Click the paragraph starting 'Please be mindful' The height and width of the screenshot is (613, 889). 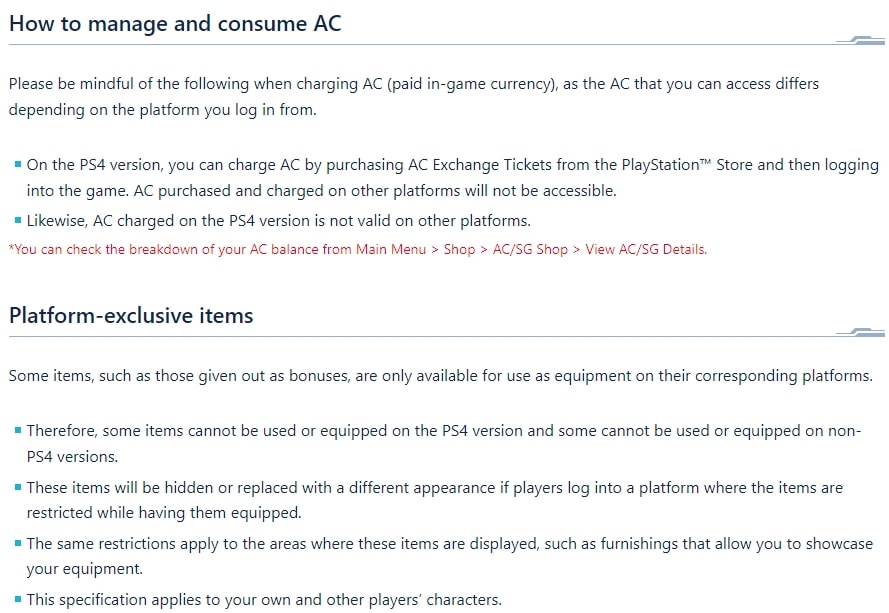[x=414, y=96]
